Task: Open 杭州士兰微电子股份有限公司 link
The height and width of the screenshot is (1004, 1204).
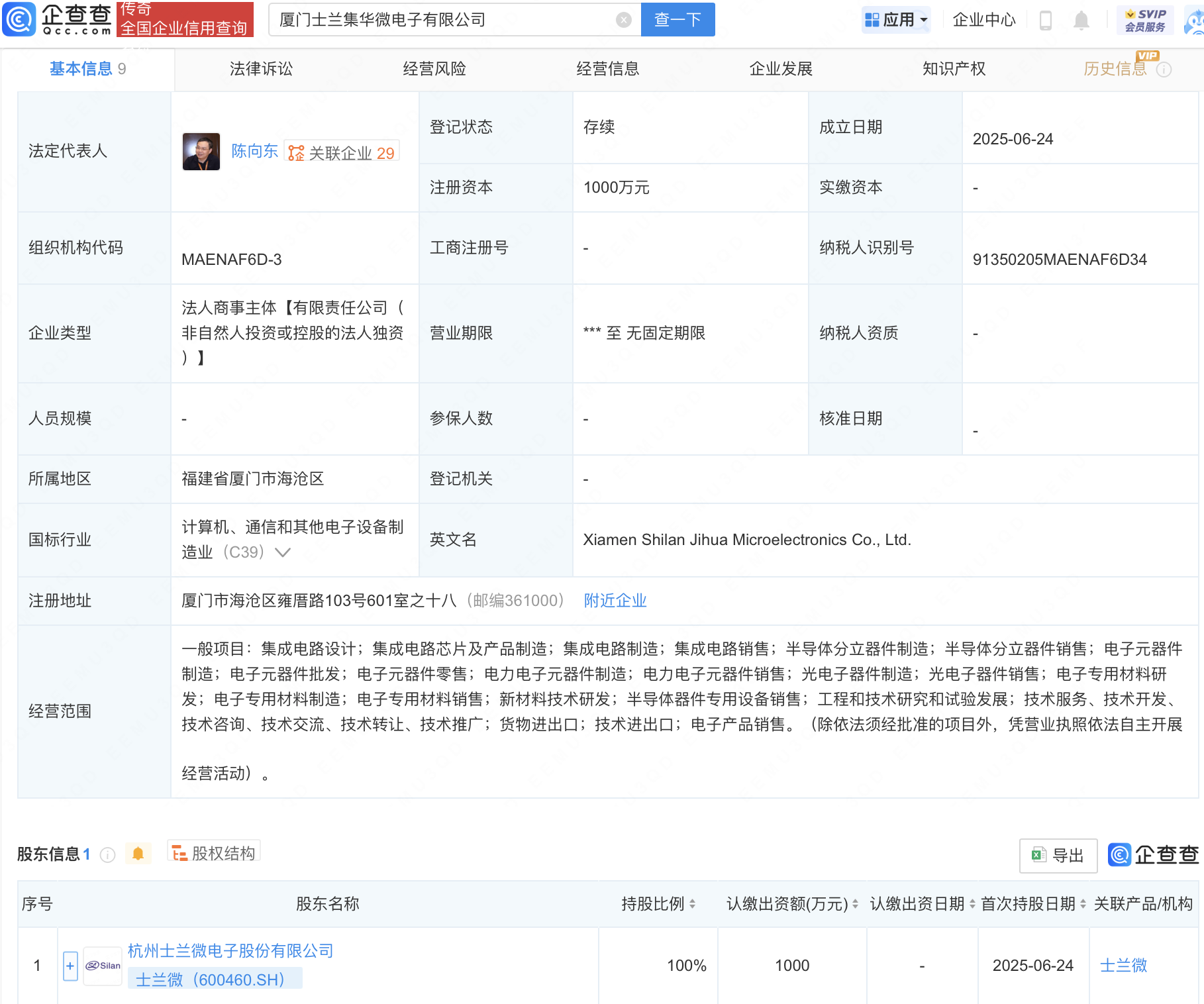Action: coord(230,951)
